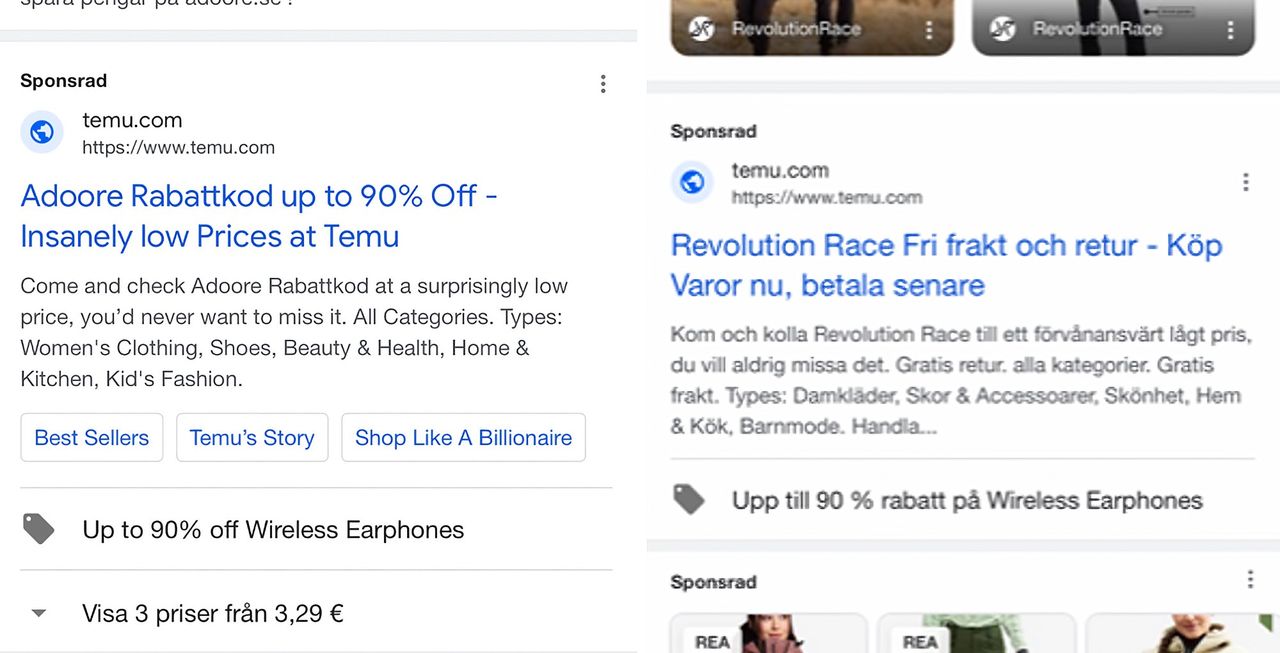
Task: Expand the Visa 3 priser från 3,29 € arrow
Action: pos(39,613)
